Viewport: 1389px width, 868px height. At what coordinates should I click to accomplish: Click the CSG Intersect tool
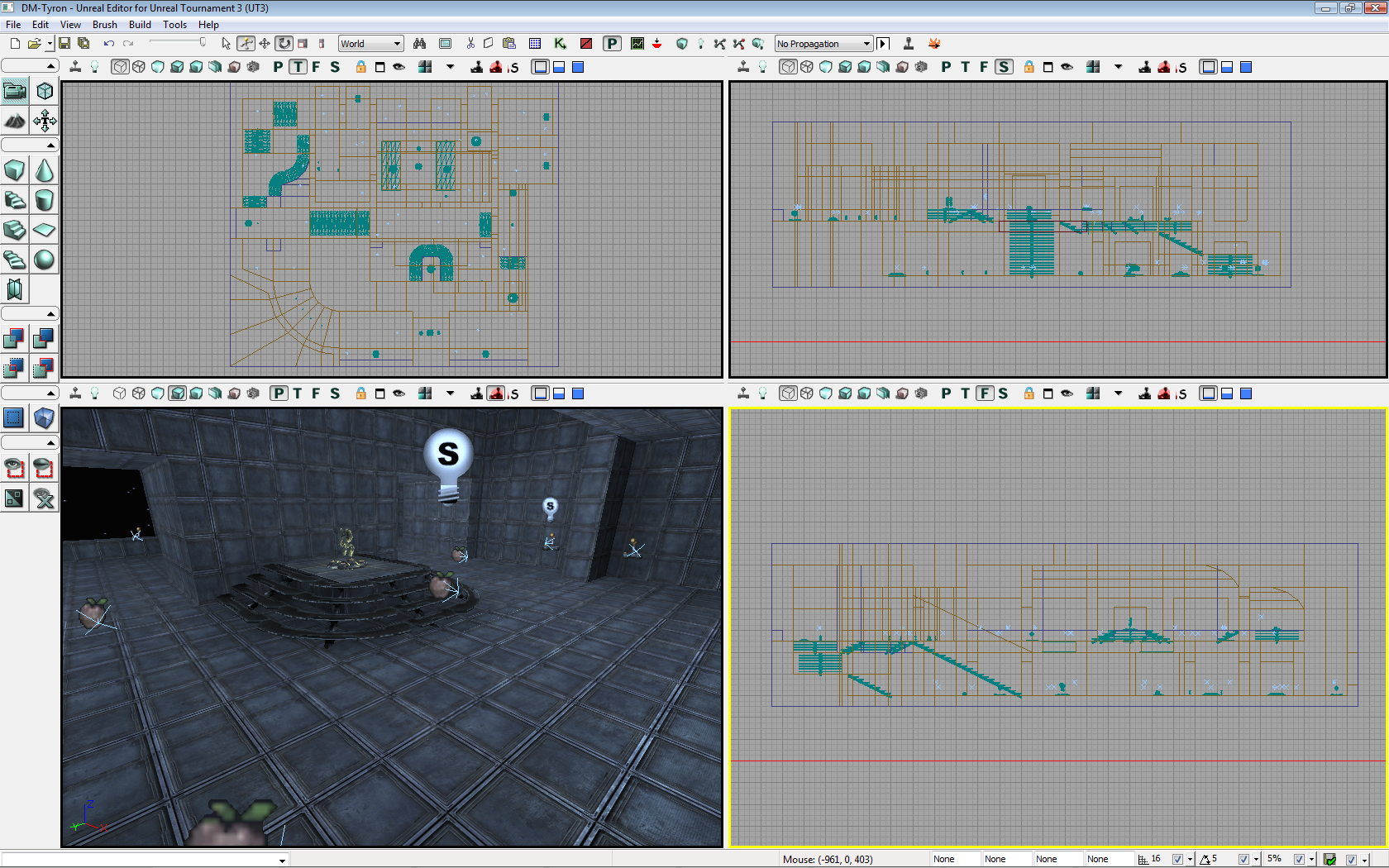click(x=15, y=368)
